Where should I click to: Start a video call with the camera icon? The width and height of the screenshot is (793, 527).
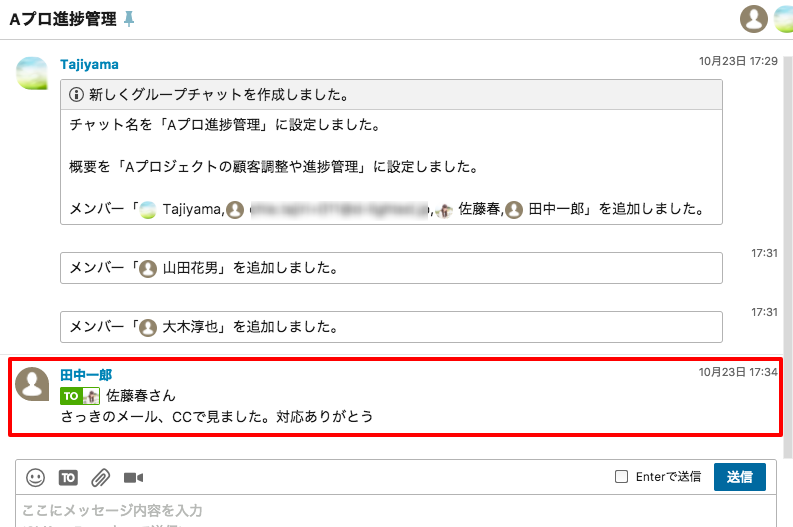[134, 477]
